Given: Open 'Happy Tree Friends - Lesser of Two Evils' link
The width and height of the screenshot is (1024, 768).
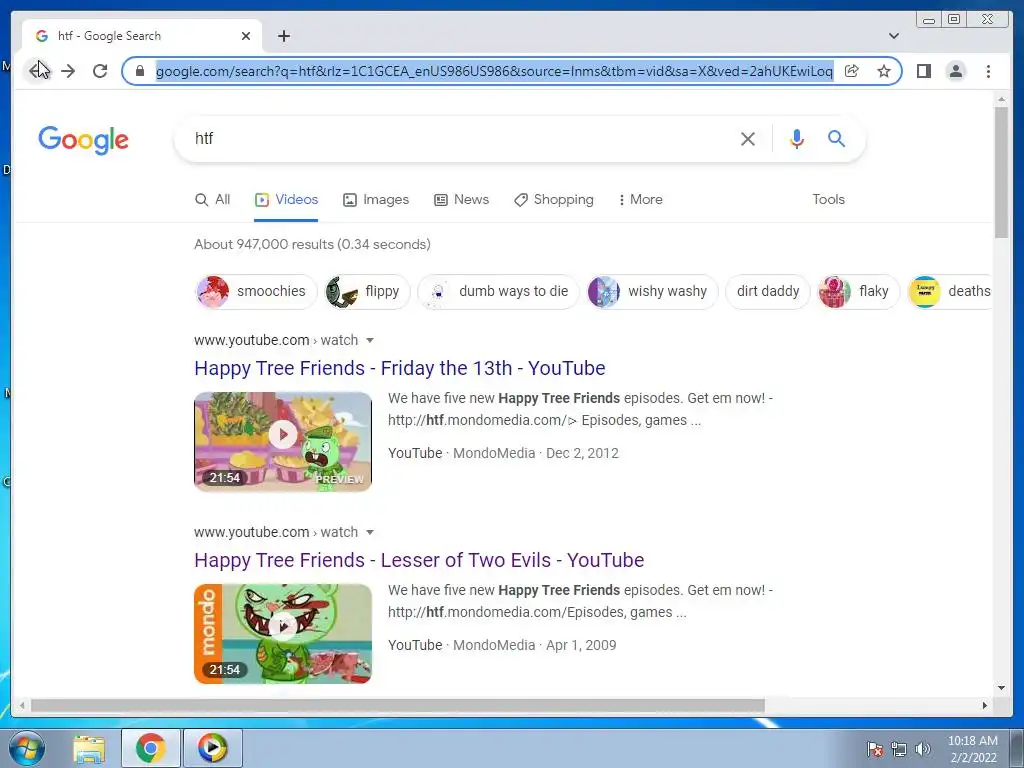Looking at the screenshot, I should click(x=419, y=560).
